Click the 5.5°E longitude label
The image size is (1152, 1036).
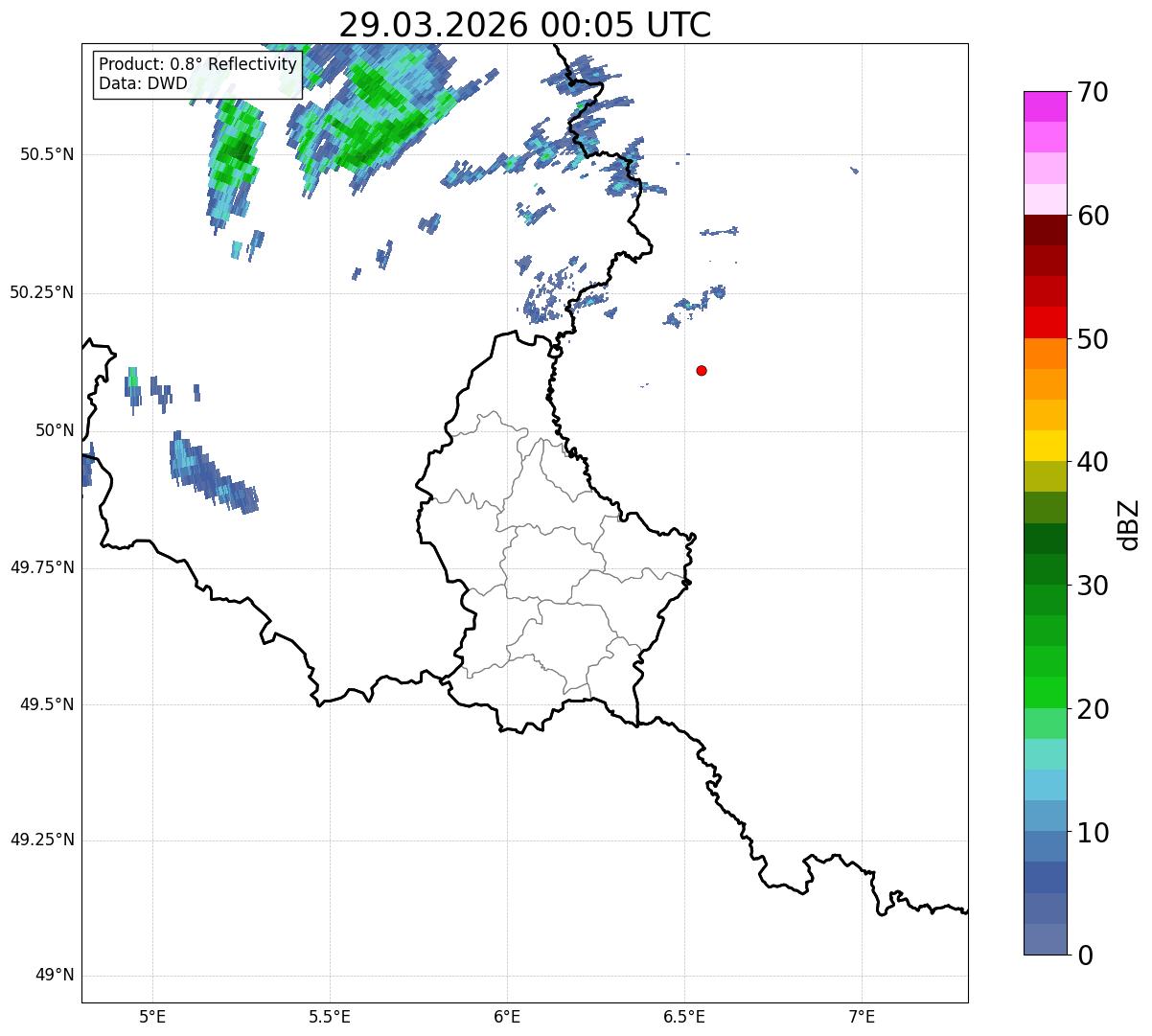pos(330,1016)
